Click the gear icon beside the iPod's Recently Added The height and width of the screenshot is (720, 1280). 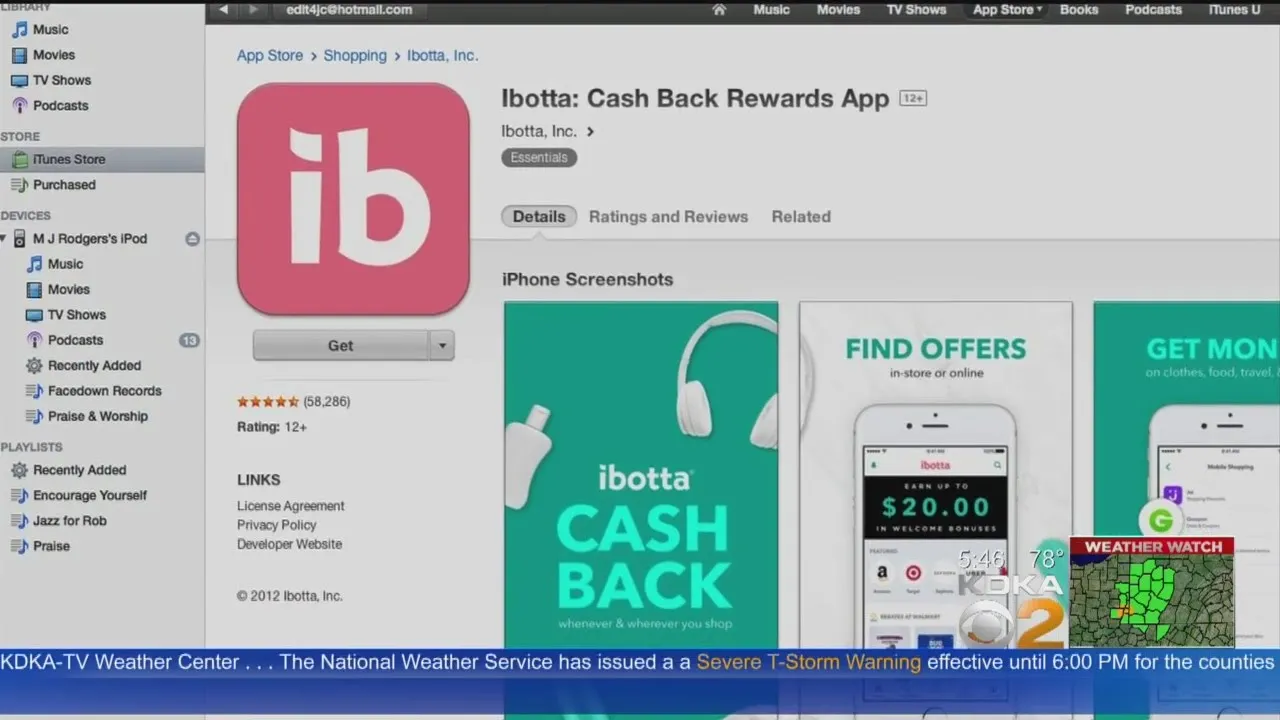tap(35, 366)
